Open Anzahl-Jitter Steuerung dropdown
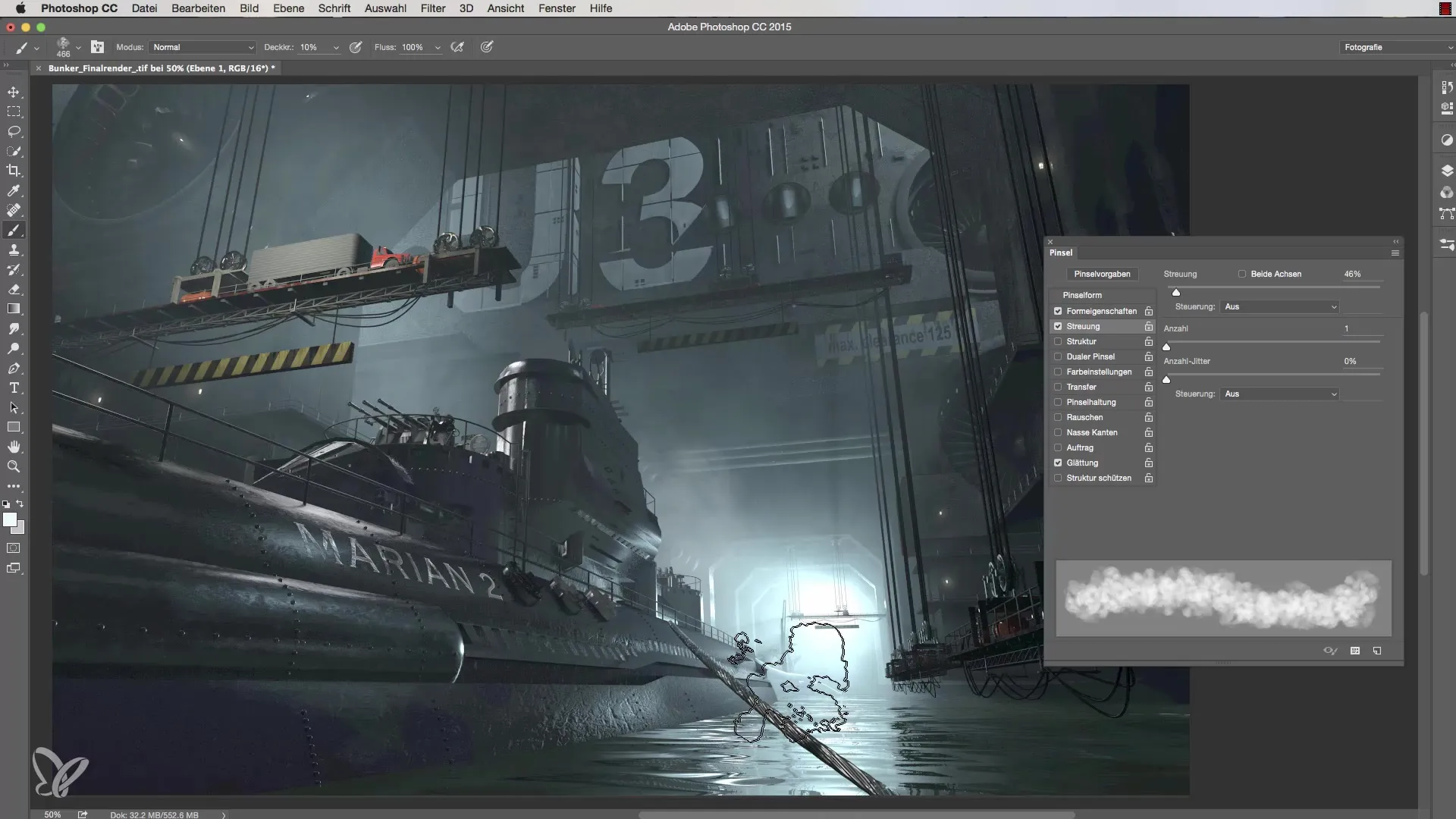The image size is (1456, 819). (1280, 394)
